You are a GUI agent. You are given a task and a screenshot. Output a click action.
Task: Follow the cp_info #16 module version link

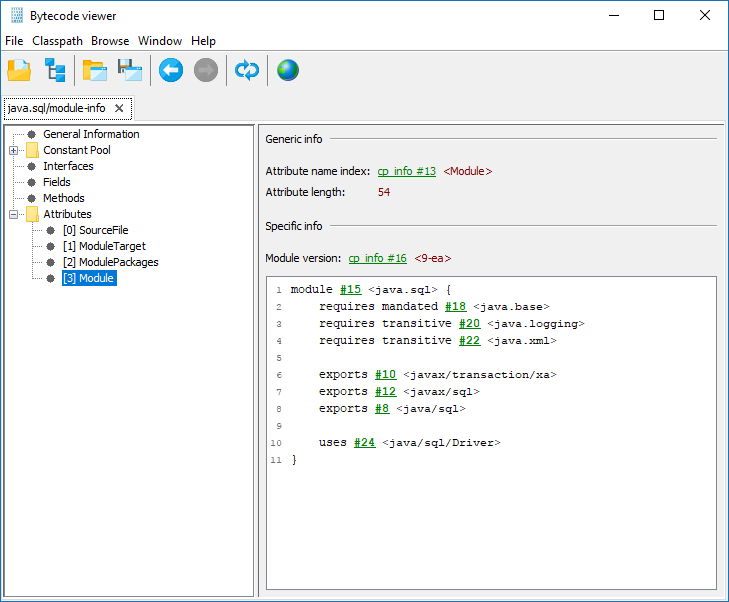pyautogui.click(x=377, y=258)
